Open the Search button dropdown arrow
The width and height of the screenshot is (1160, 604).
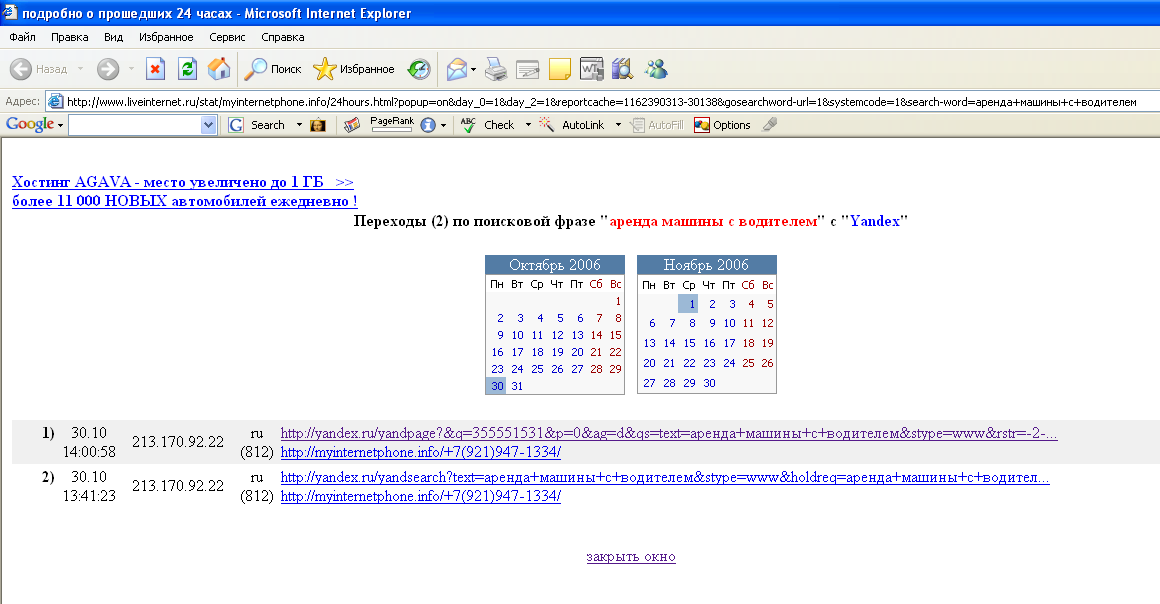pyautogui.click(x=299, y=125)
